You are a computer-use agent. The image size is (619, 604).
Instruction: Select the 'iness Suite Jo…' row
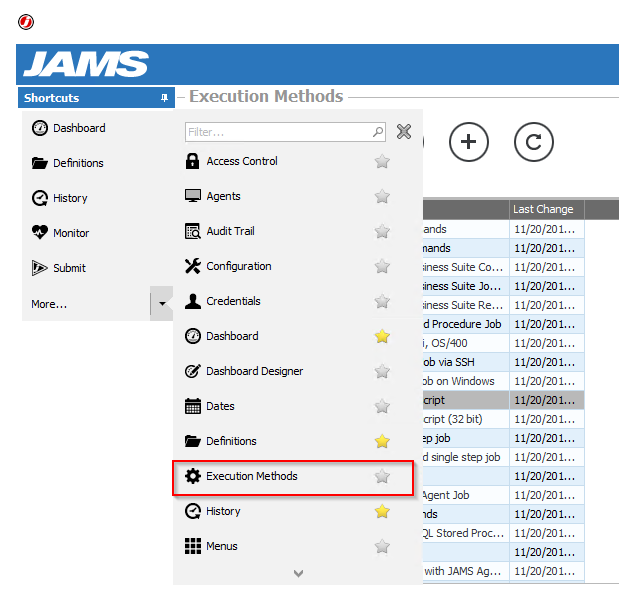click(503, 286)
